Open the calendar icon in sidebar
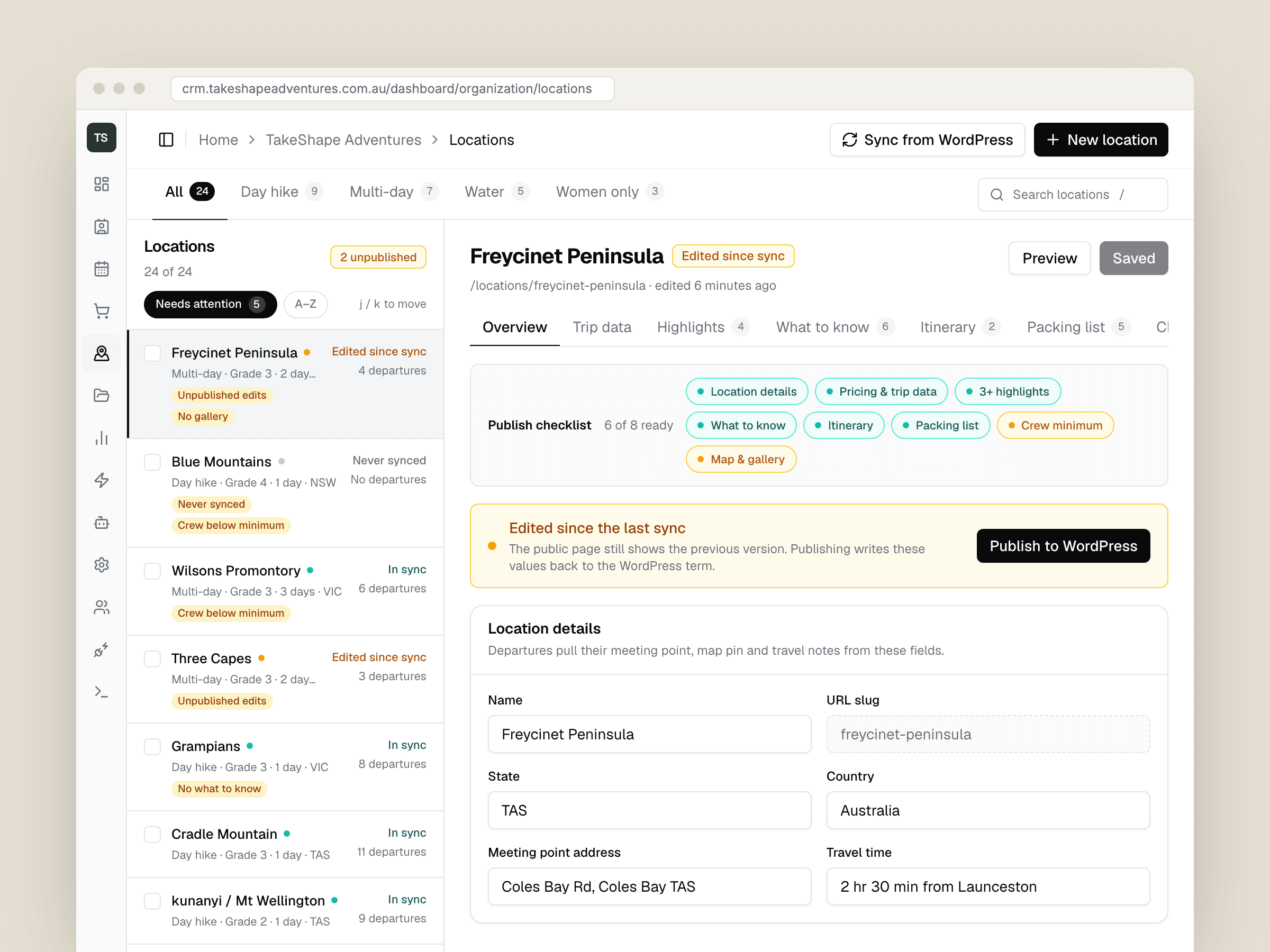The image size is (1270, 952). pos(102,269)
